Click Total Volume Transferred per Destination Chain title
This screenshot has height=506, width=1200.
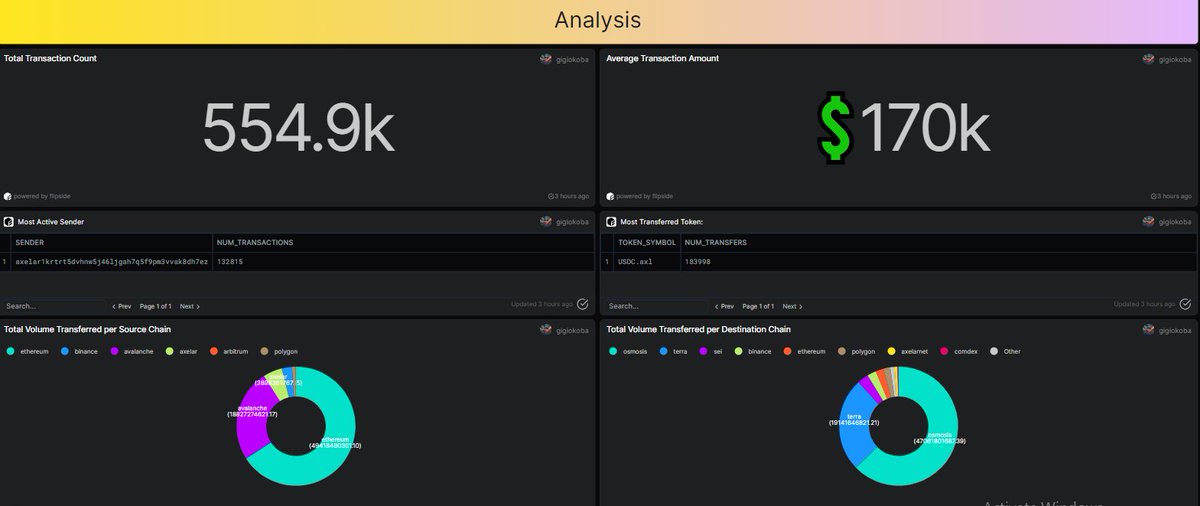point(698,329)
